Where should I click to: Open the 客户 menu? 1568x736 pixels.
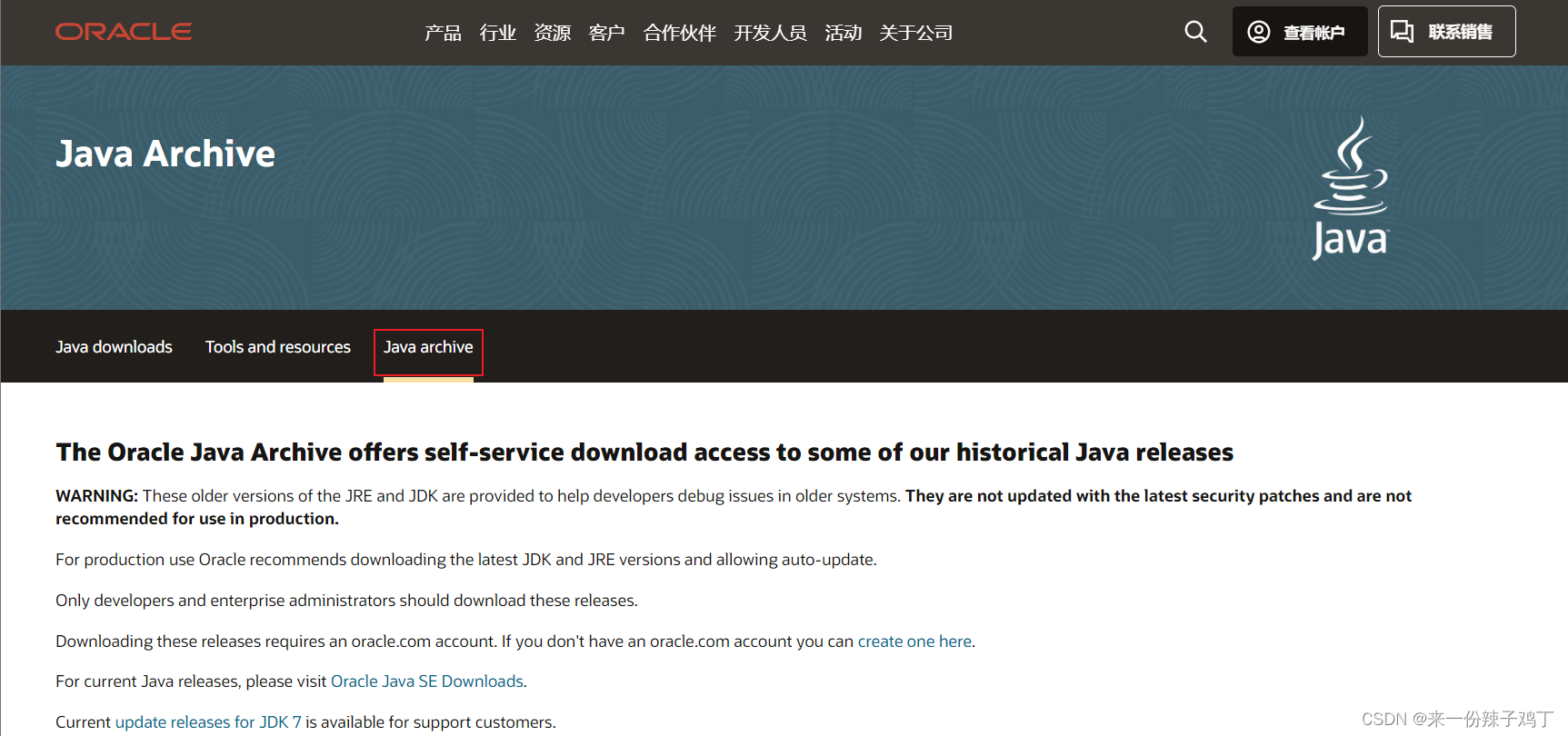pos(606,33)
